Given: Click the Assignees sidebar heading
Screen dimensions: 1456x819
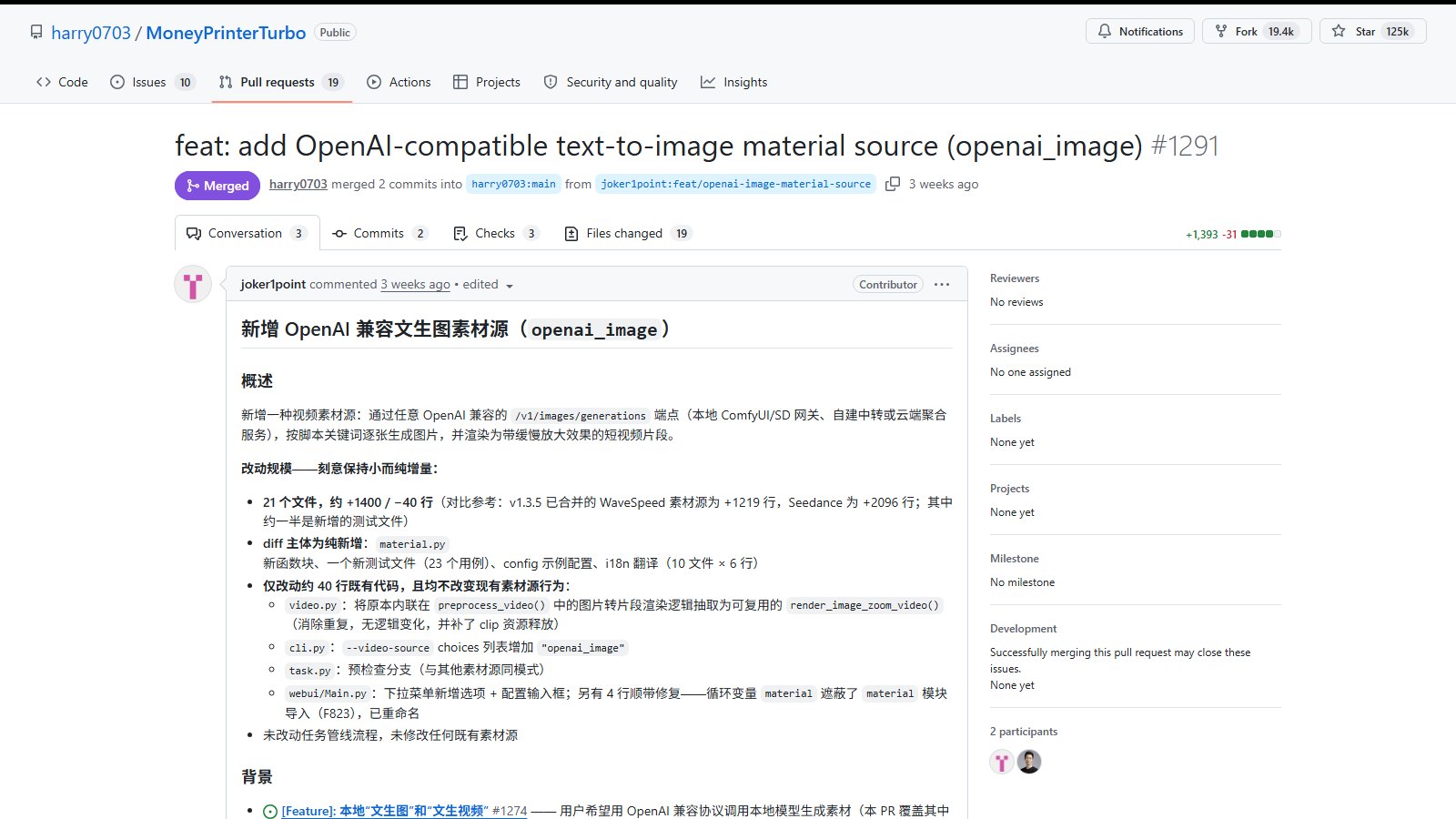Looking at the screenshot, I should (x=1015, y=349).
